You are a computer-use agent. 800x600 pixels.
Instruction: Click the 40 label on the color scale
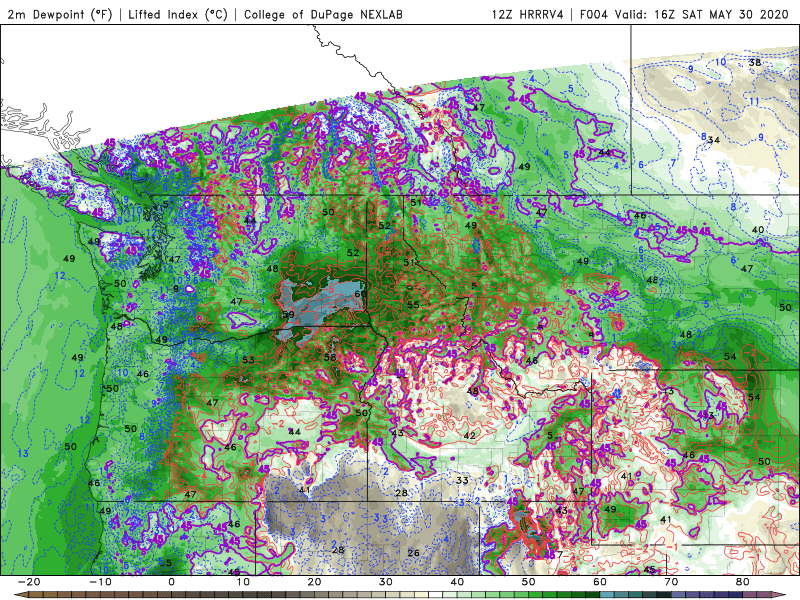pos(457,582)
